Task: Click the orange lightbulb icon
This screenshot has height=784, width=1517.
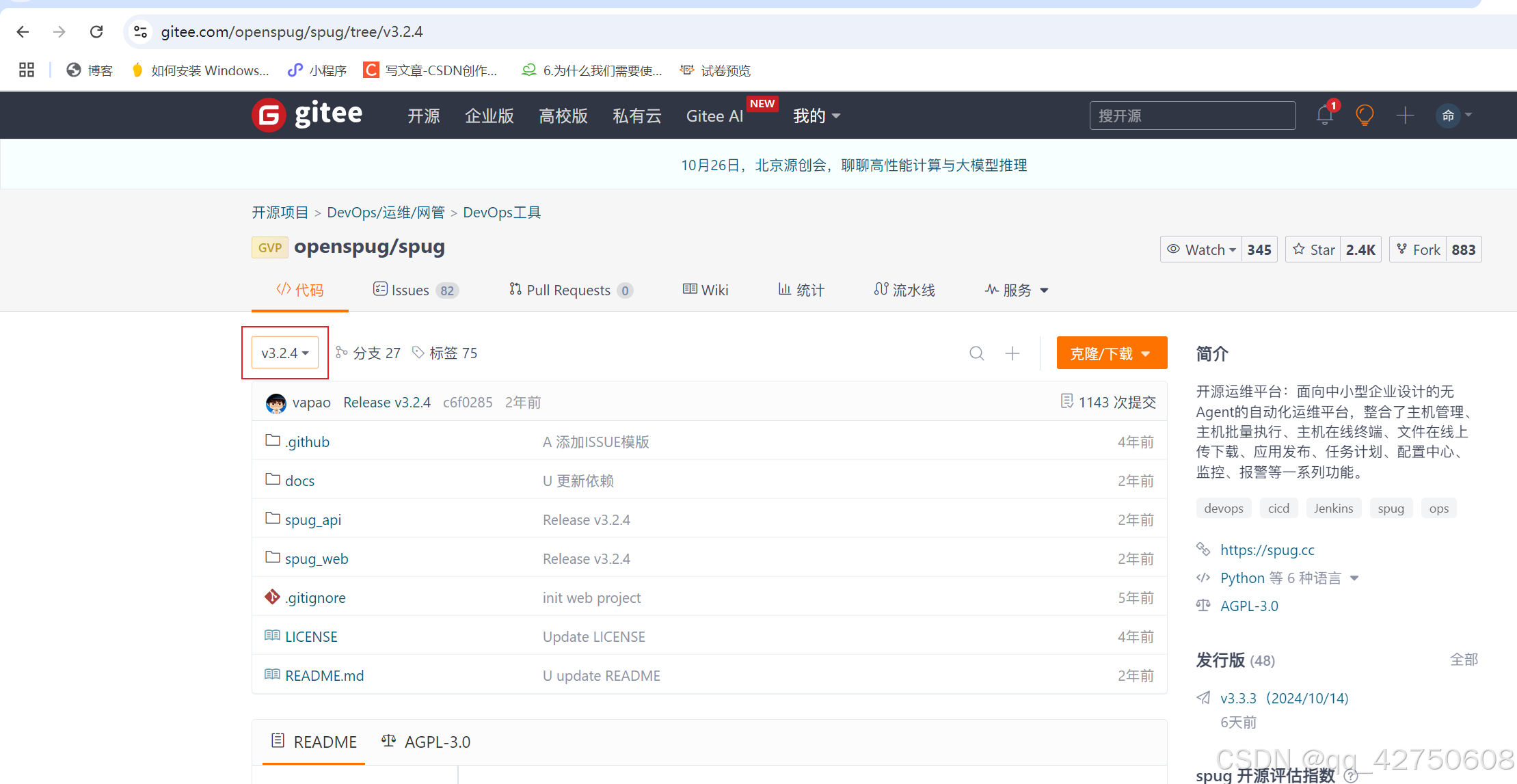Action: pos(1365,115)
